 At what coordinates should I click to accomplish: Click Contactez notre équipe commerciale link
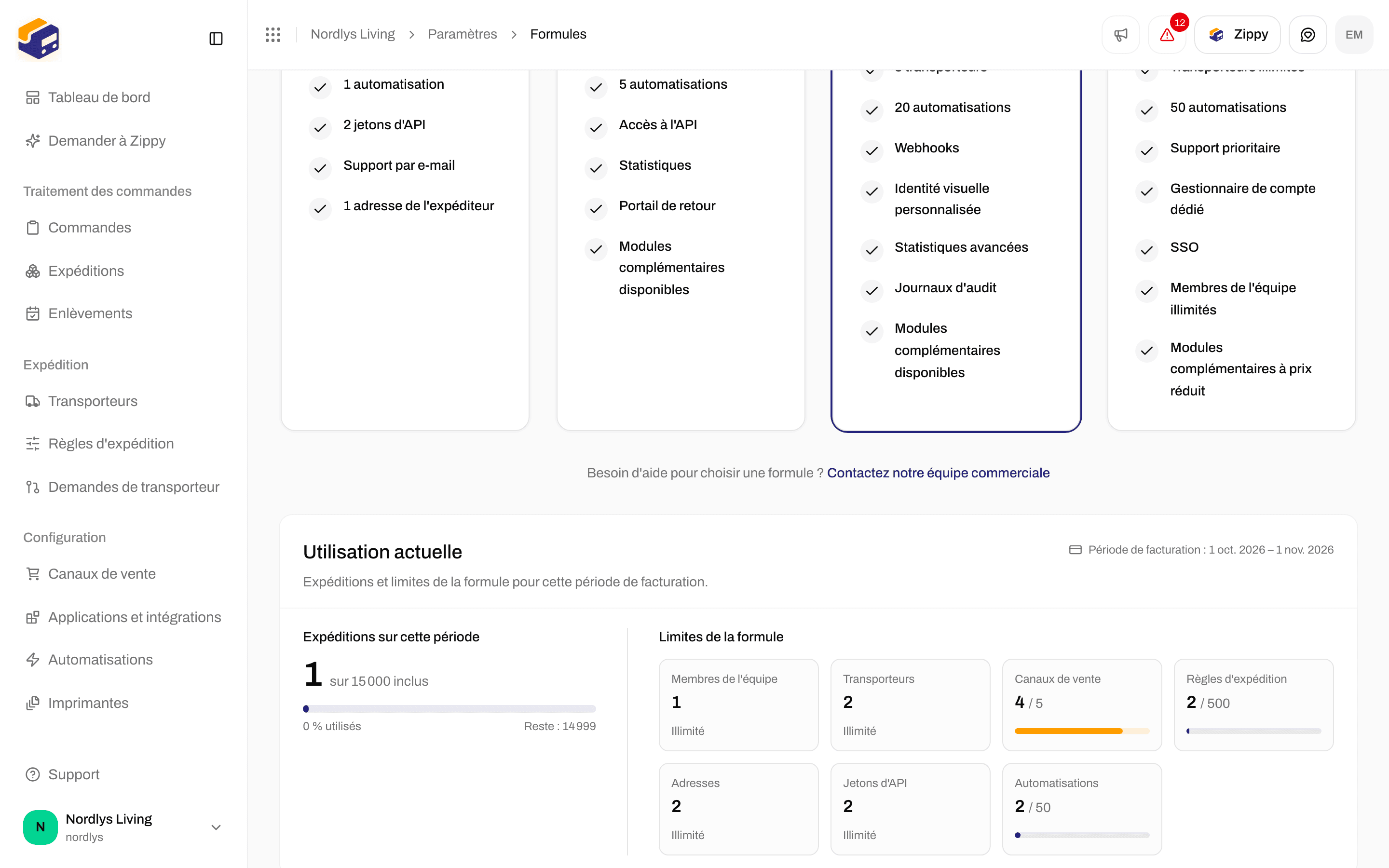[938, 473]
